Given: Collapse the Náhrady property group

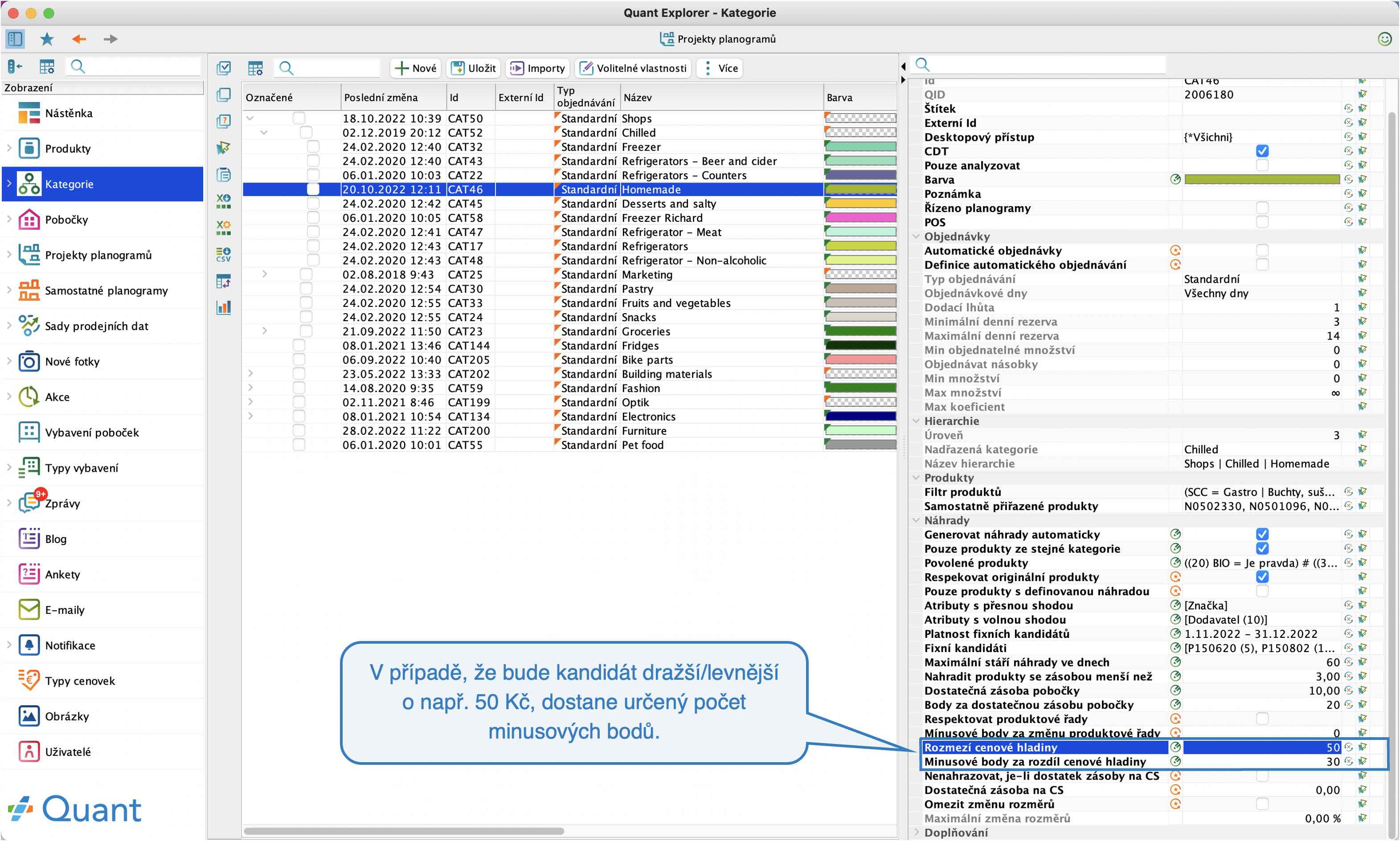Looking at the screenshot, I should [x=916, y=520].
